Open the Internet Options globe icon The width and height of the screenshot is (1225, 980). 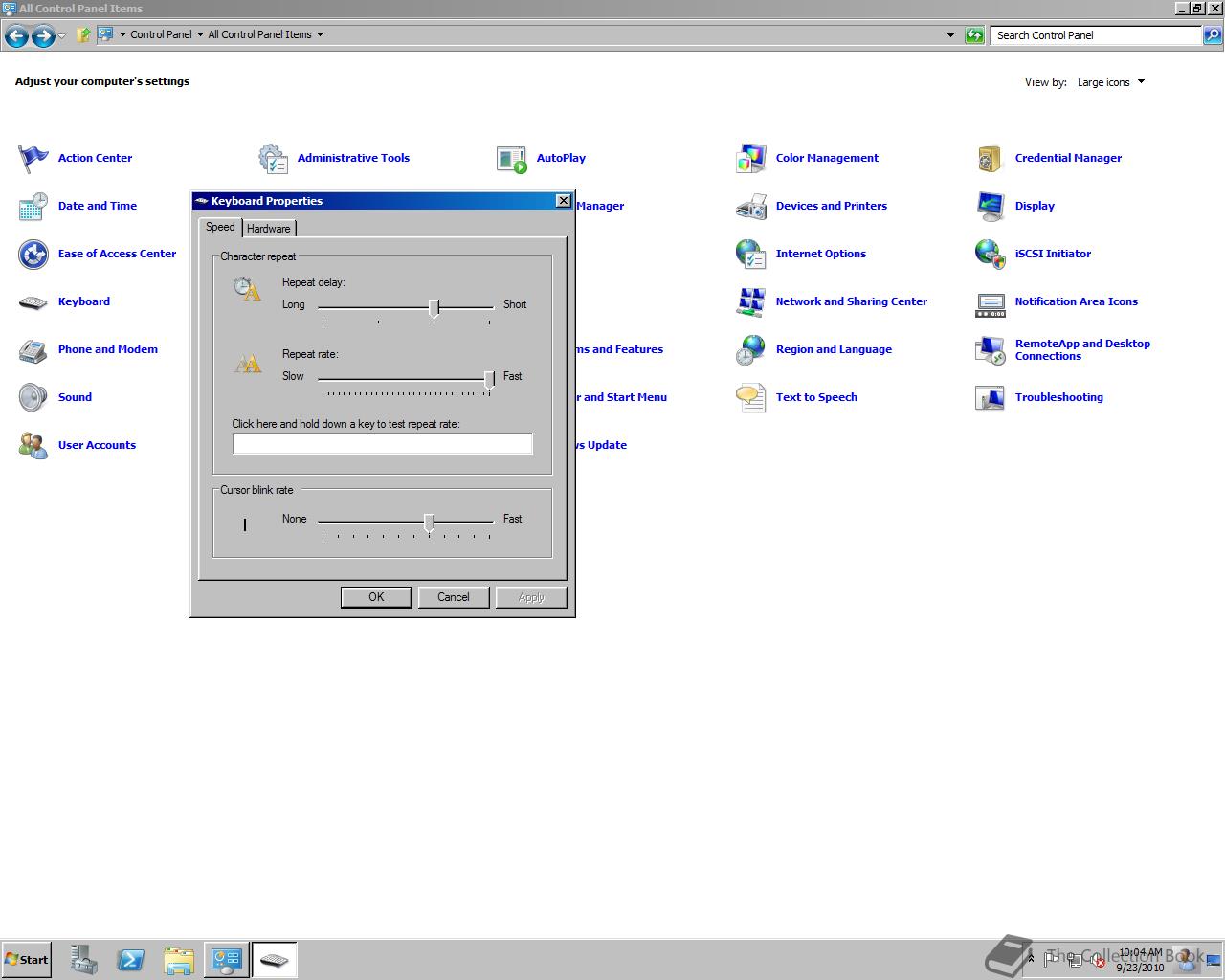pyautogui.click(x=751, y=254)
